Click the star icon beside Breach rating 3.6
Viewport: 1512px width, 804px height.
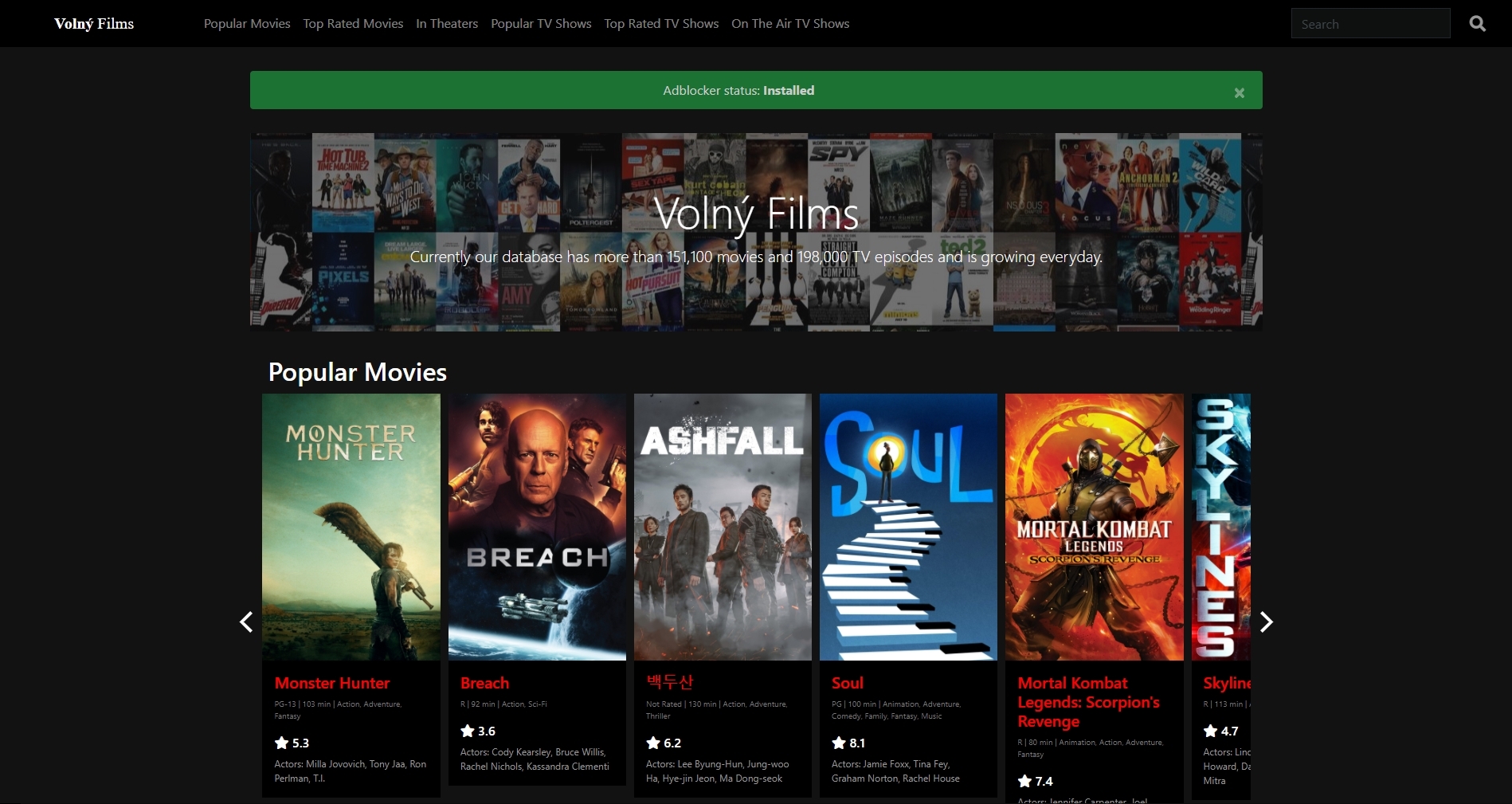click(x=467, y=731)
